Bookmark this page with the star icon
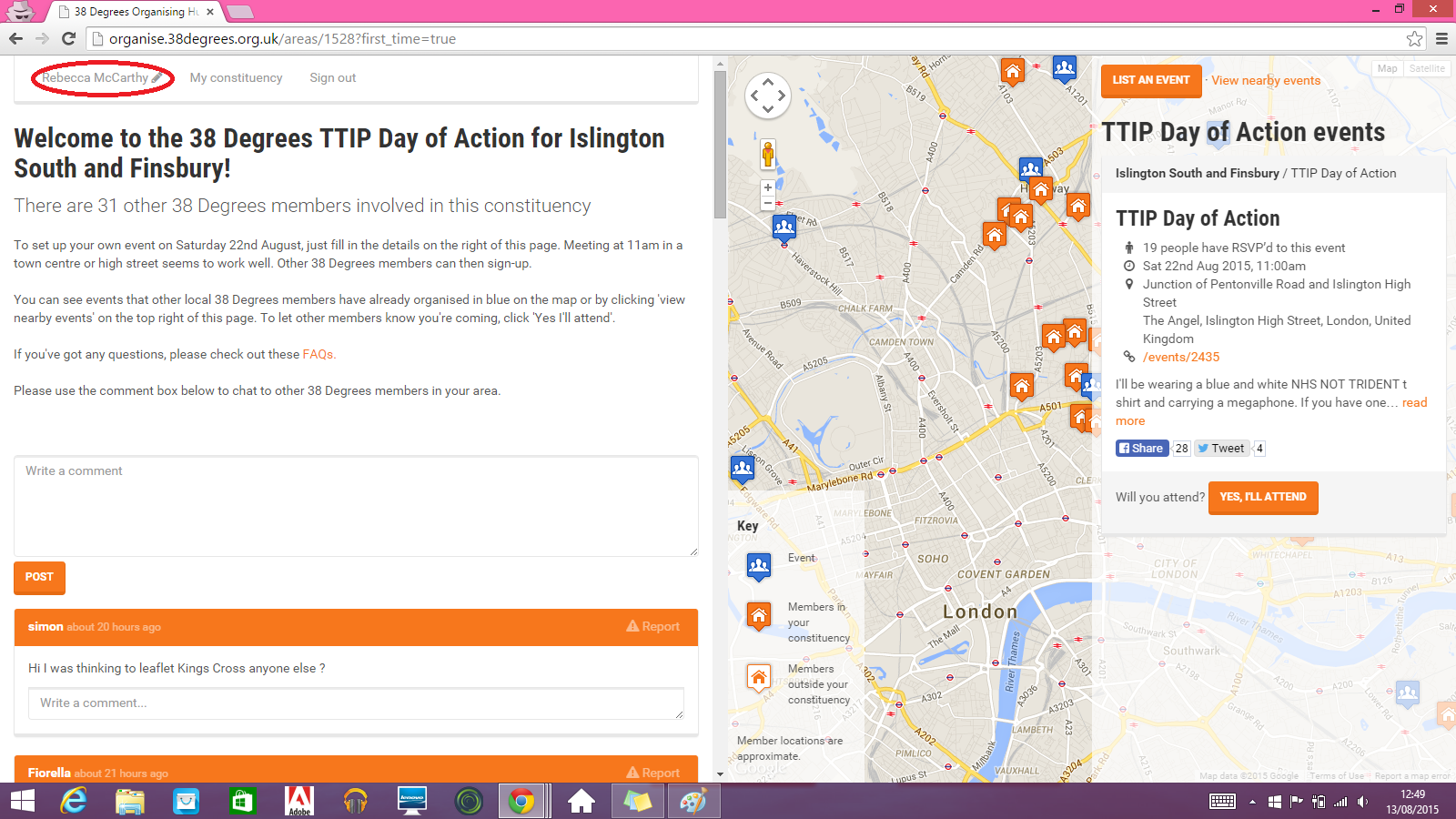The image size is (1456, 819). (x=1414, y=38)
